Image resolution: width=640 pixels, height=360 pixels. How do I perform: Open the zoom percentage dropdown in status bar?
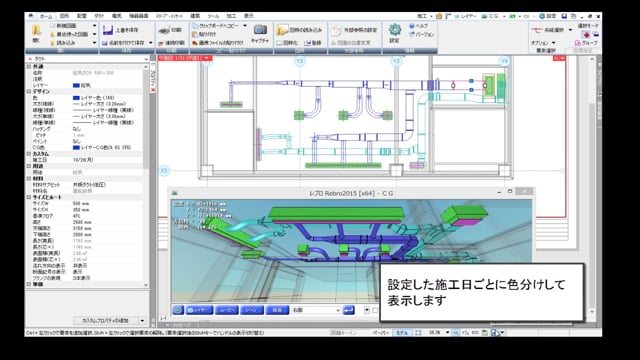coord(447,333)
